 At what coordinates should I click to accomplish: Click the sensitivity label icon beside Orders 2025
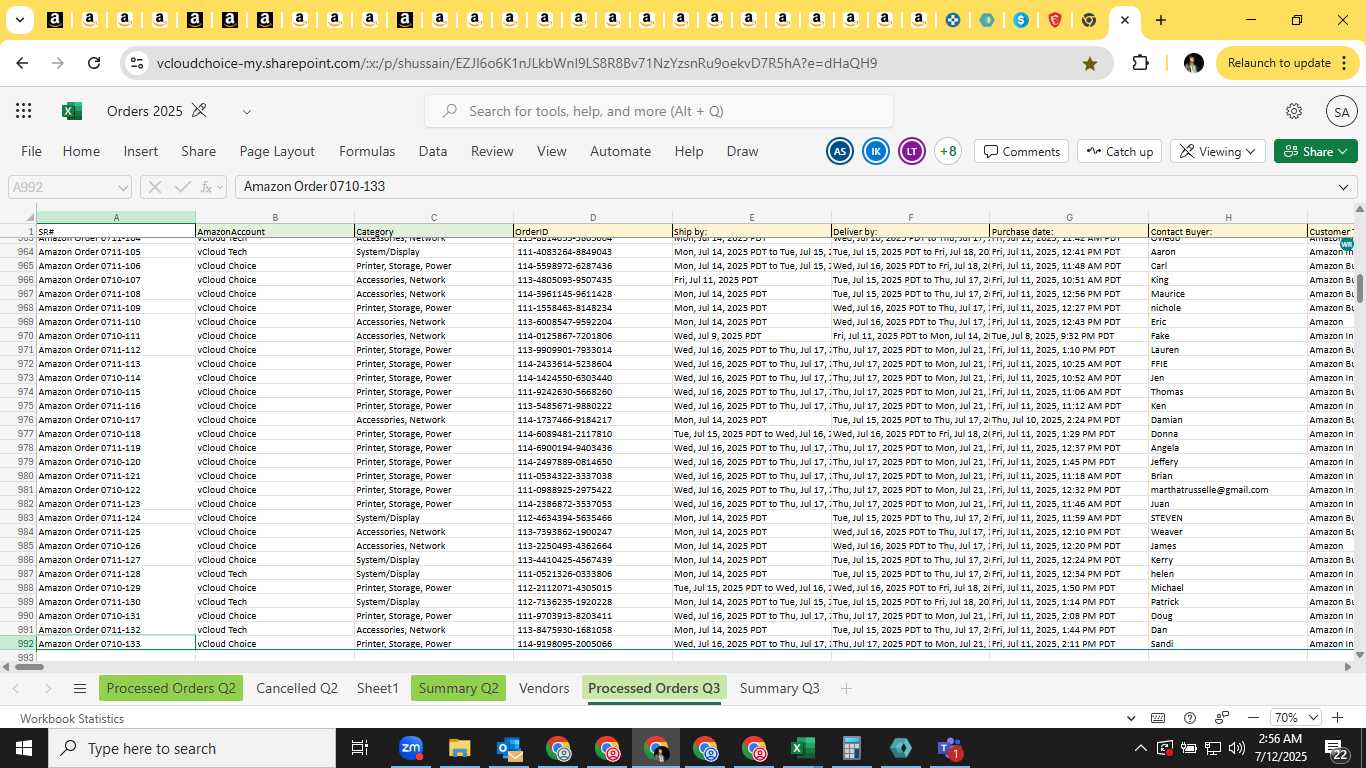coord(199,111)
